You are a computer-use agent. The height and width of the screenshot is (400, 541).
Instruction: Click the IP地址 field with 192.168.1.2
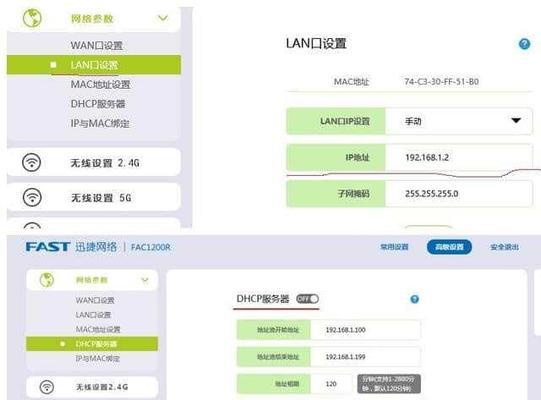point(459,157)
